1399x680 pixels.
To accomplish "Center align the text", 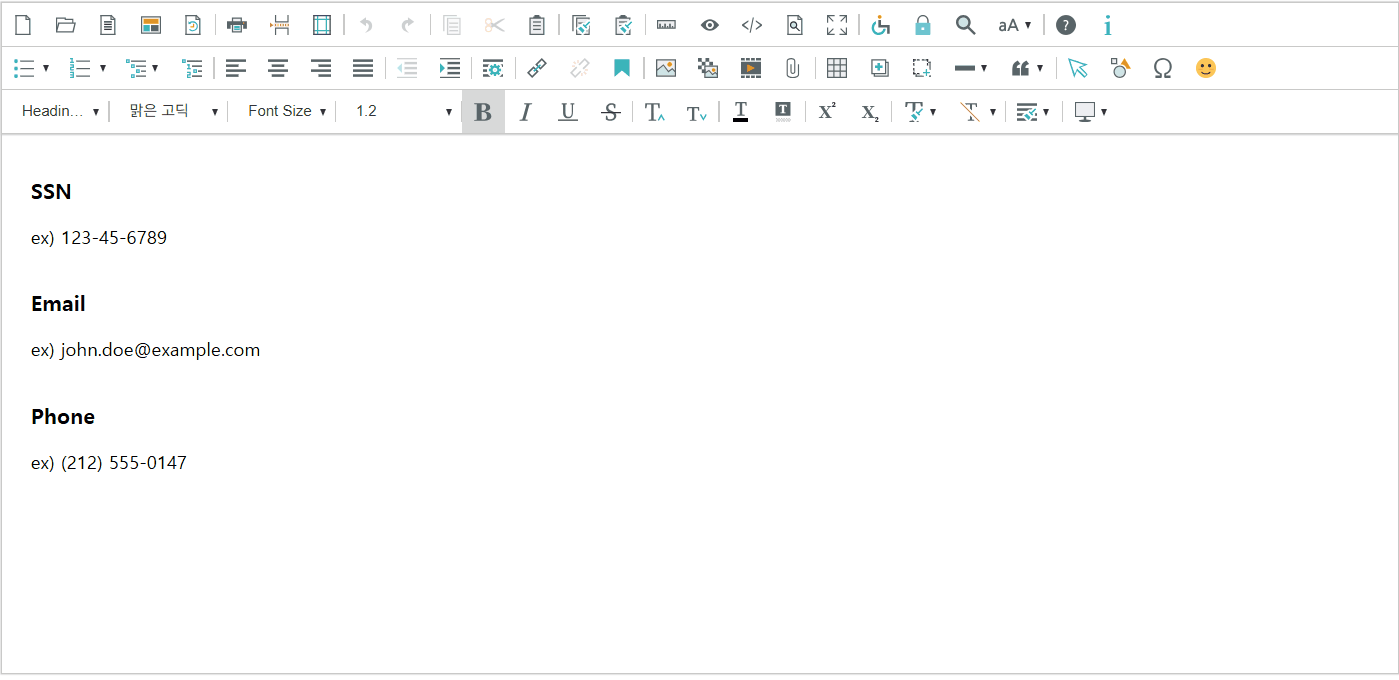I will point(278,68).
